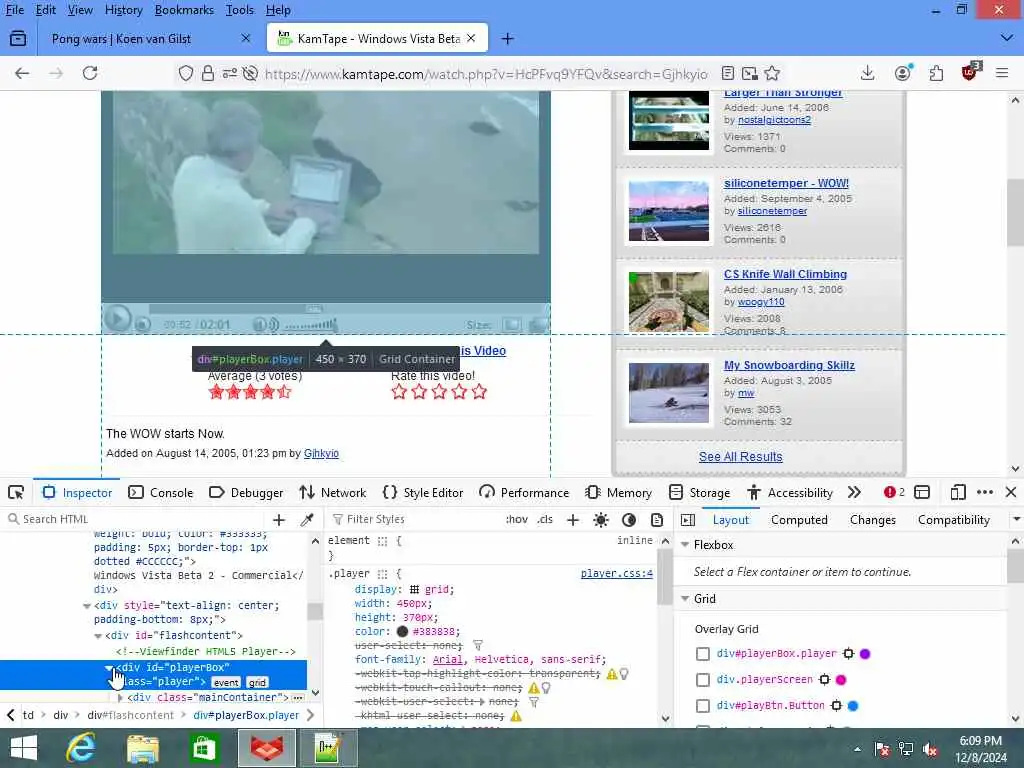Reload the current page
Viewport: 1024px width, 768px height.
[x=90, y=73]
